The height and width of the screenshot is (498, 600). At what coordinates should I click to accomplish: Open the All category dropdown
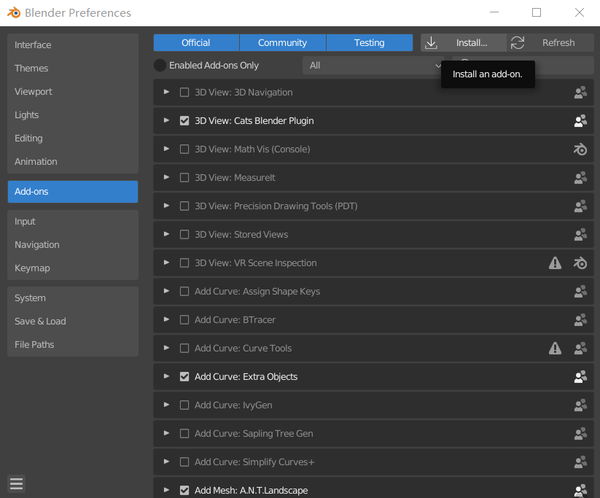click(x=374, y=65)
